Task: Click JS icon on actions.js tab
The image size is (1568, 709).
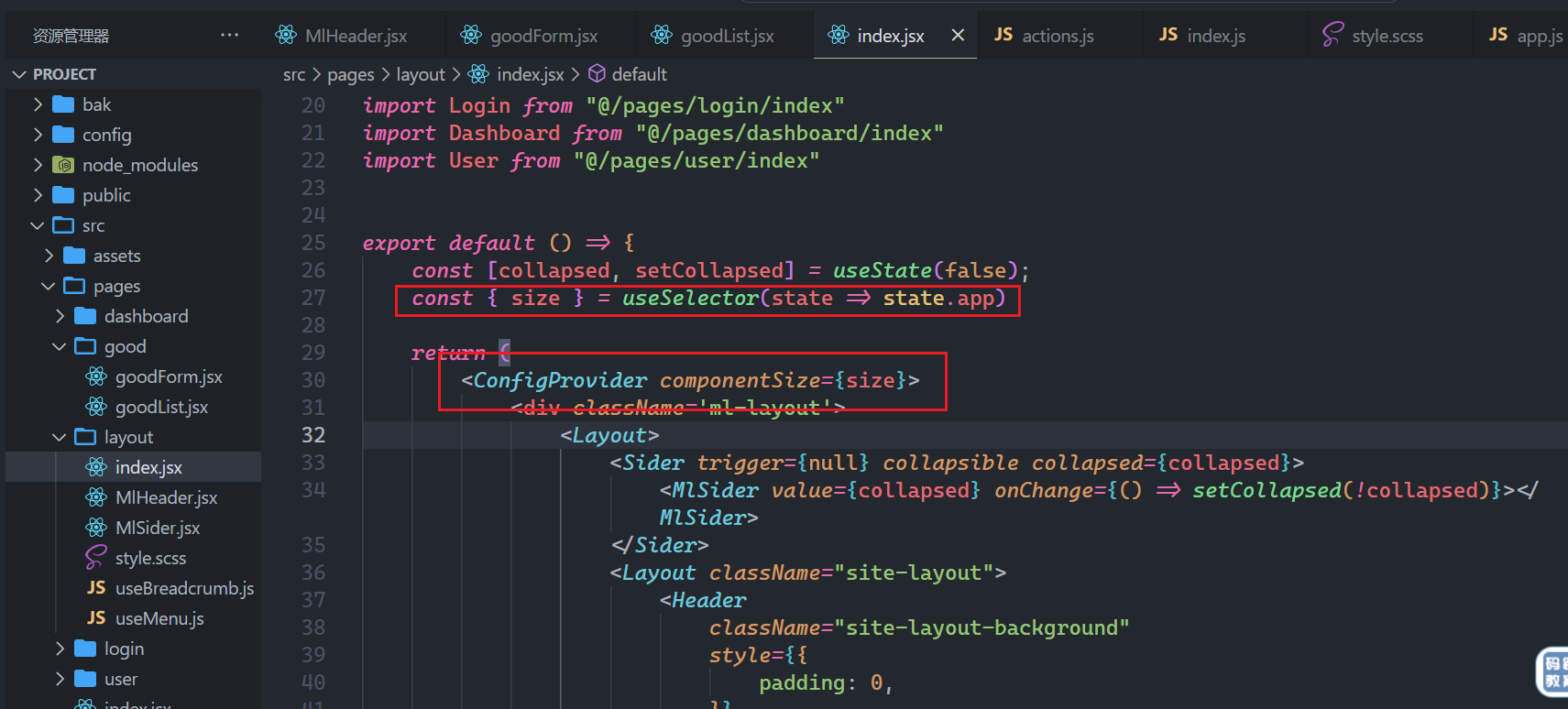Action: tap(1003, 35)
